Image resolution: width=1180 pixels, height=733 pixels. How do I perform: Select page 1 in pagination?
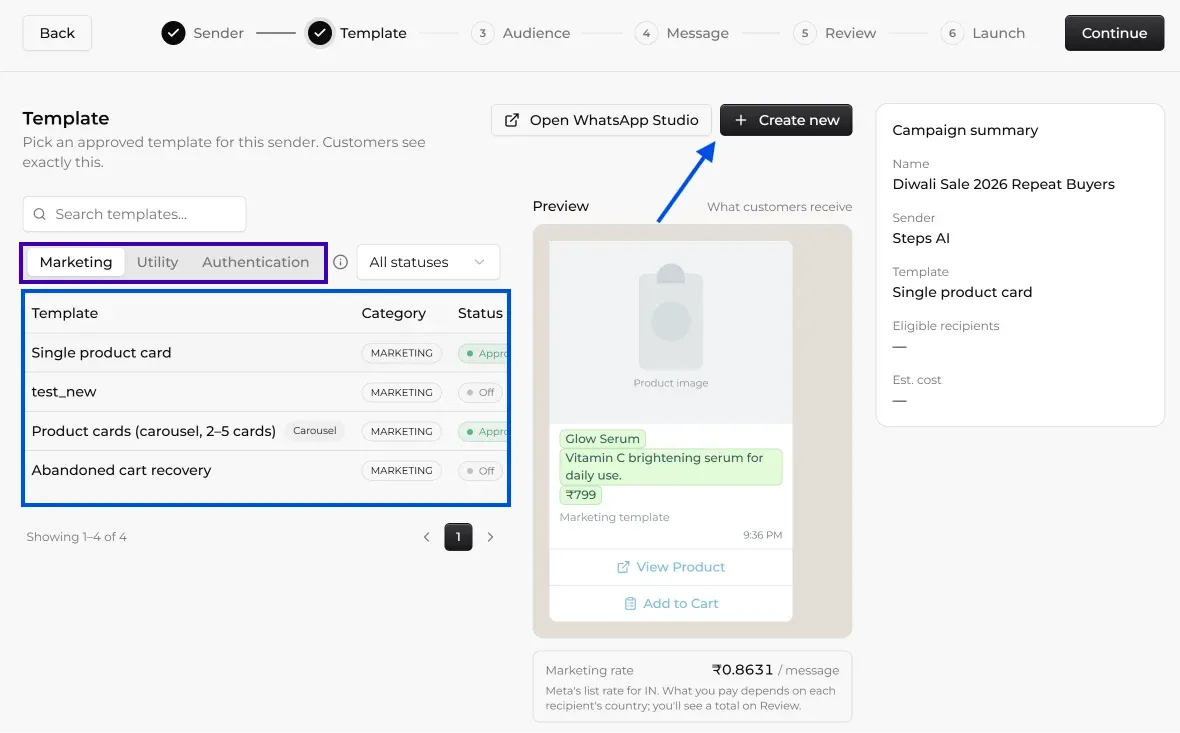pyautogui.click(x=458, y=537)
